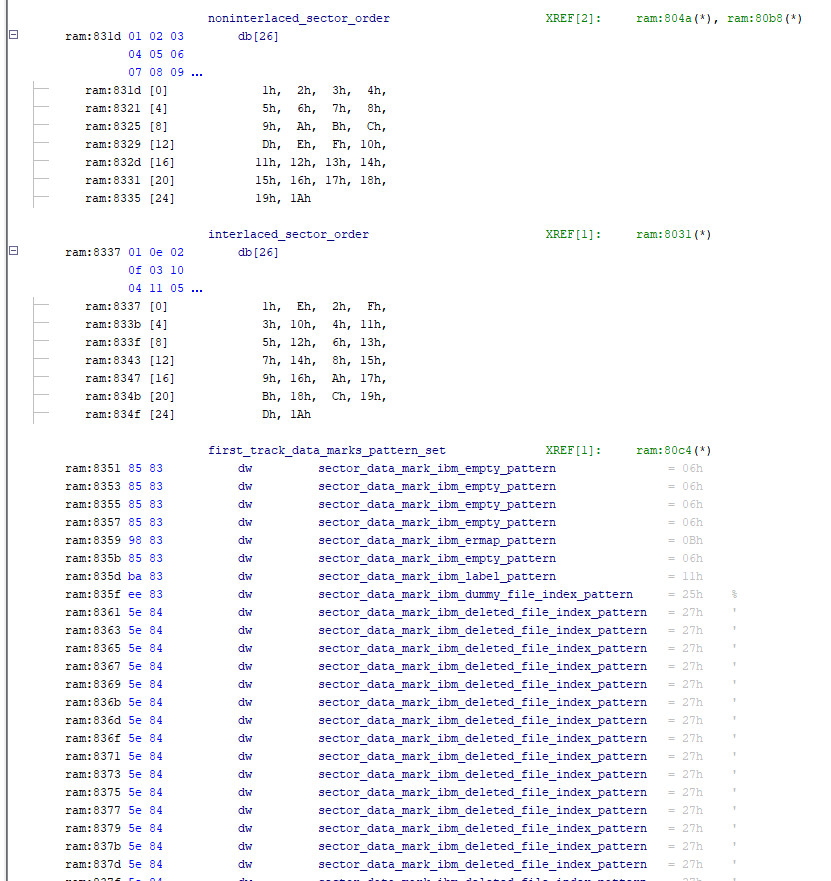The image size is (831, 881).
Task: Click bytes 5e 84 at ram:8367
Action: [146, 666]
